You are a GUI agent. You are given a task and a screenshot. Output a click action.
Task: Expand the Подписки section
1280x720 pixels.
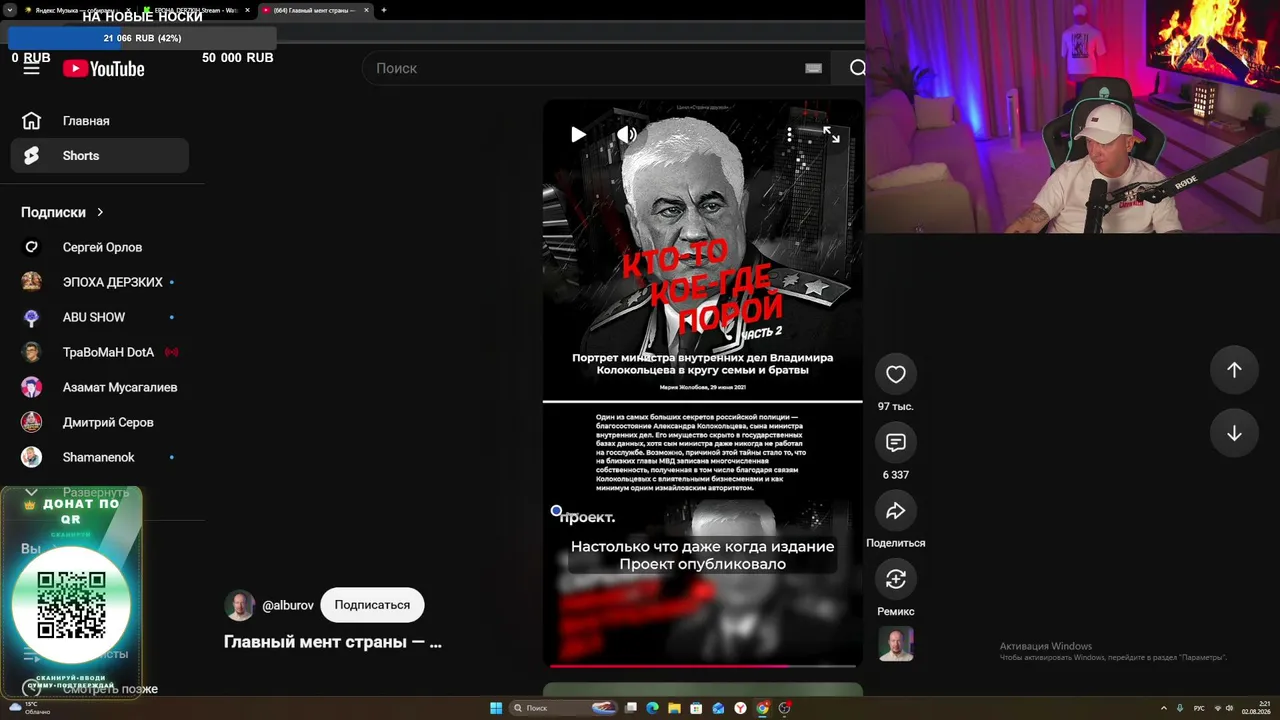click(62, 212)
